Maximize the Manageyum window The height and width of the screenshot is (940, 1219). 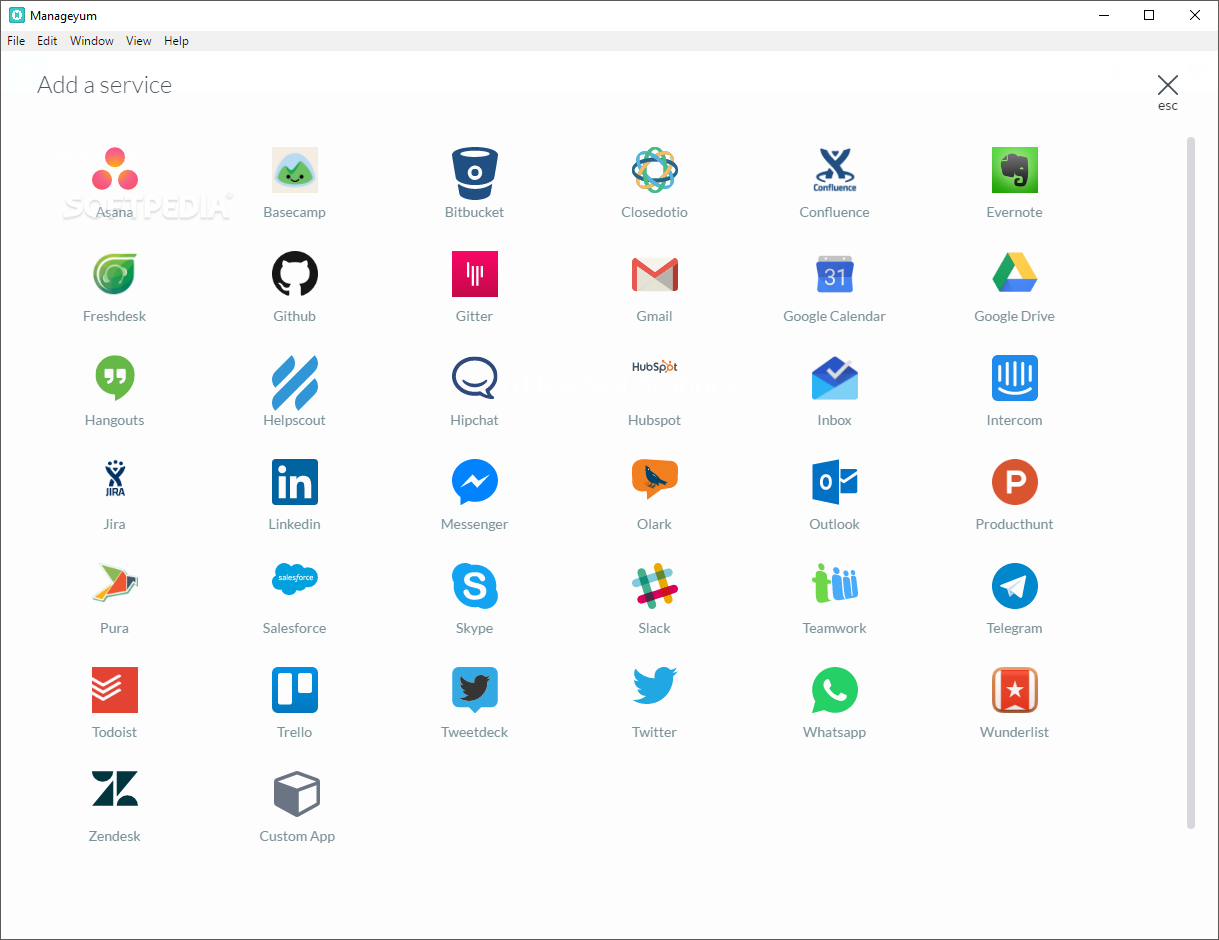click(1149, 15)
